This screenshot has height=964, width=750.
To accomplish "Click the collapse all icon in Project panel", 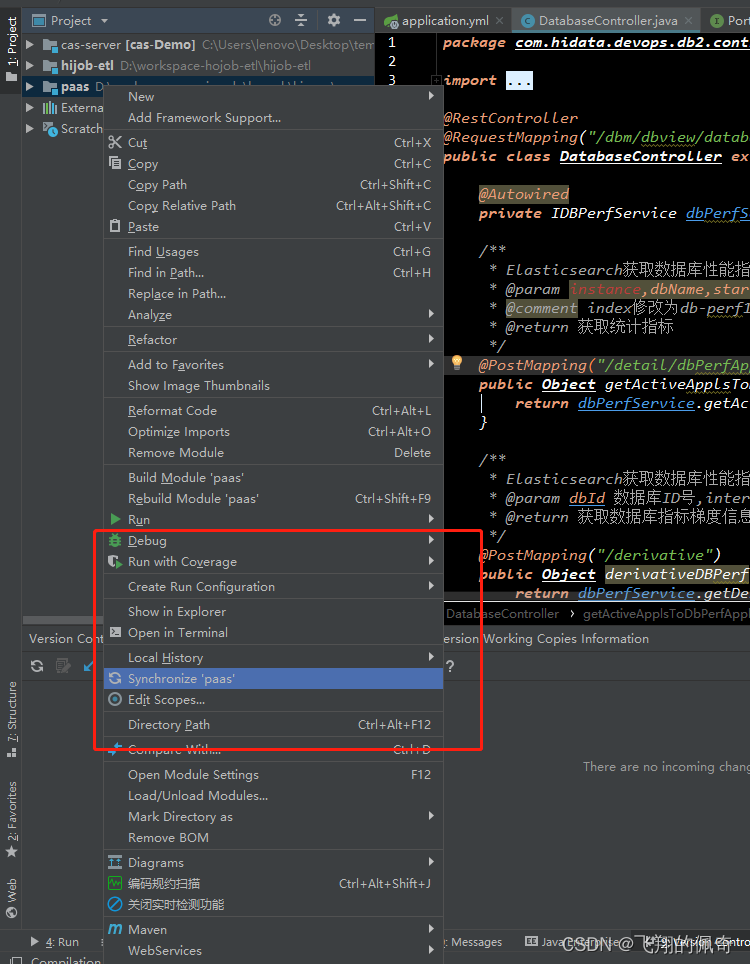I will 301,20.
